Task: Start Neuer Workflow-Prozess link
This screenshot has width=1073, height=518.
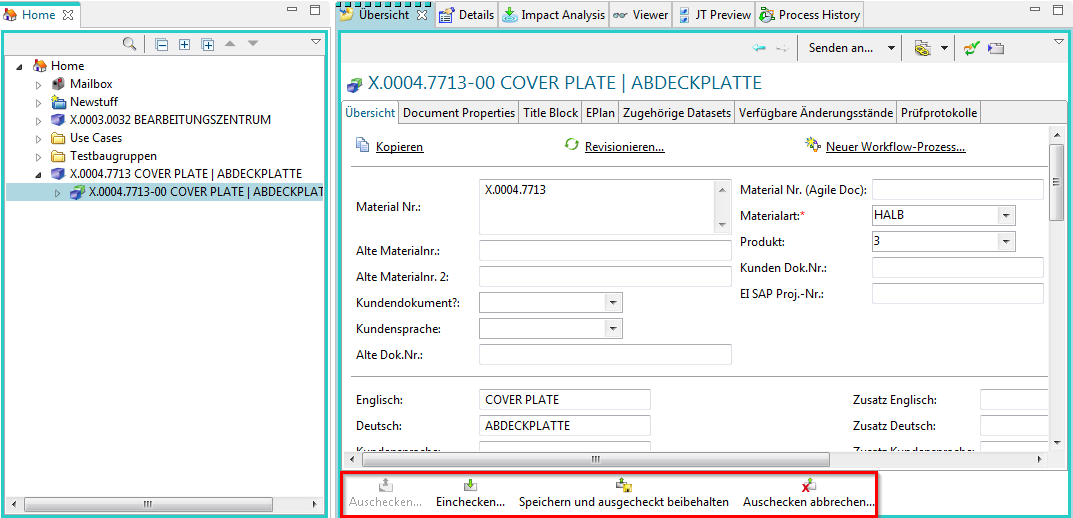Action: (x=895, y=147)
